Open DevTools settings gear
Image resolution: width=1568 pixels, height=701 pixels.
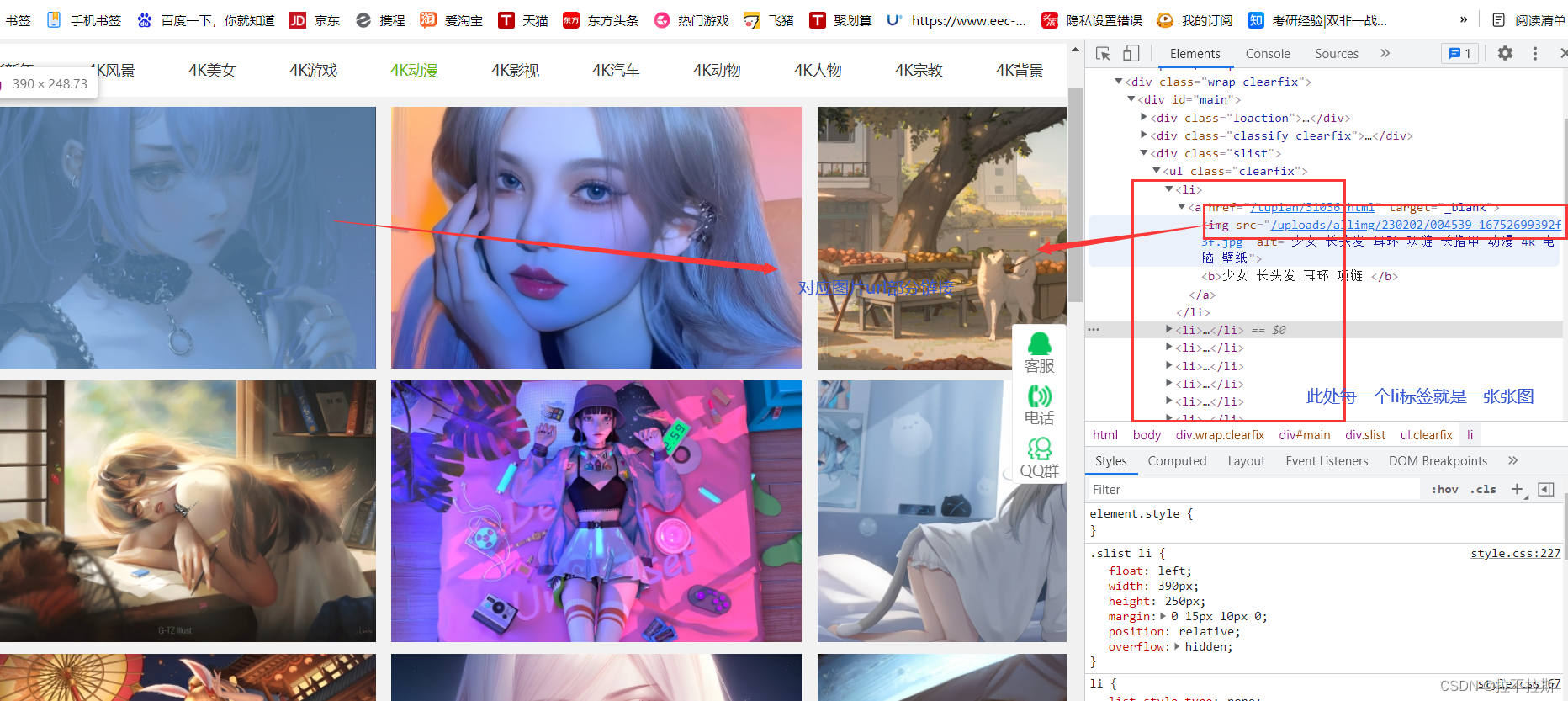point(1505,53)
